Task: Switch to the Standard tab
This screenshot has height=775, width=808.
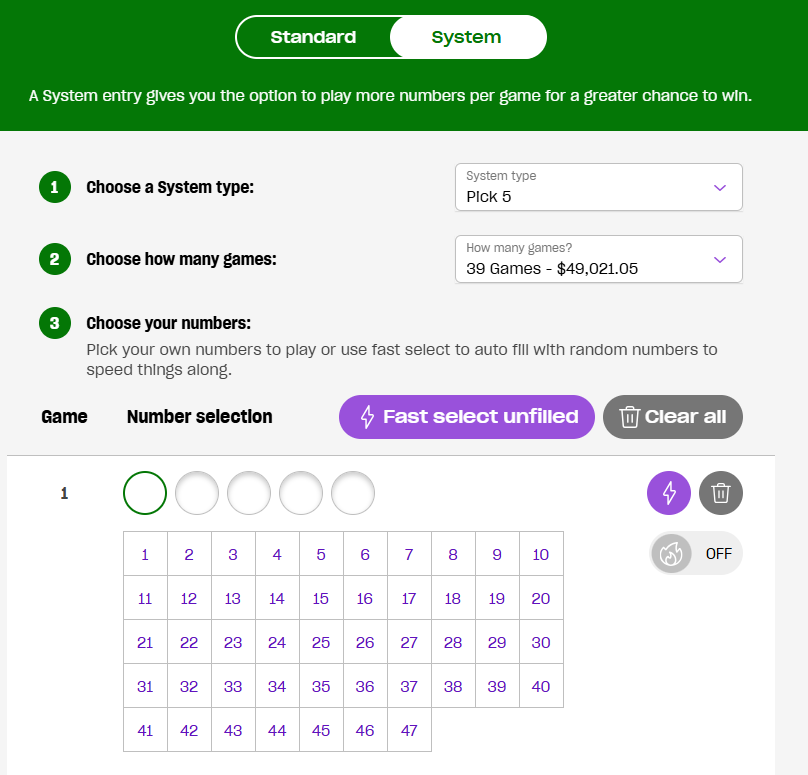Action: [x=313, y=37]
